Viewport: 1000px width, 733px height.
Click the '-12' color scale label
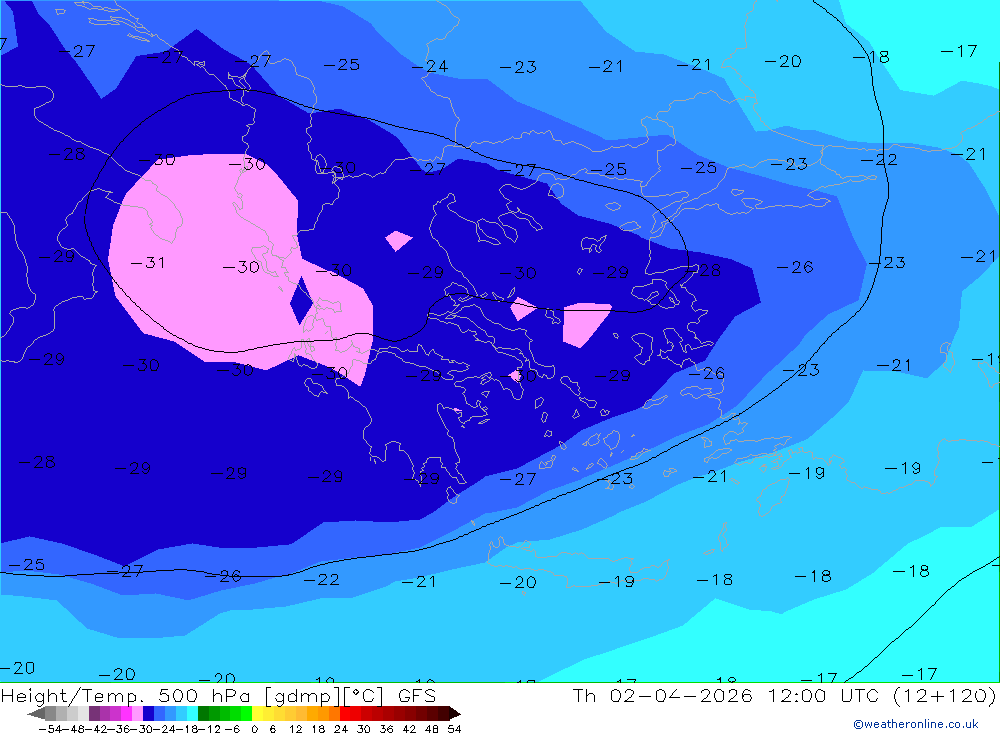pos(209,729)
